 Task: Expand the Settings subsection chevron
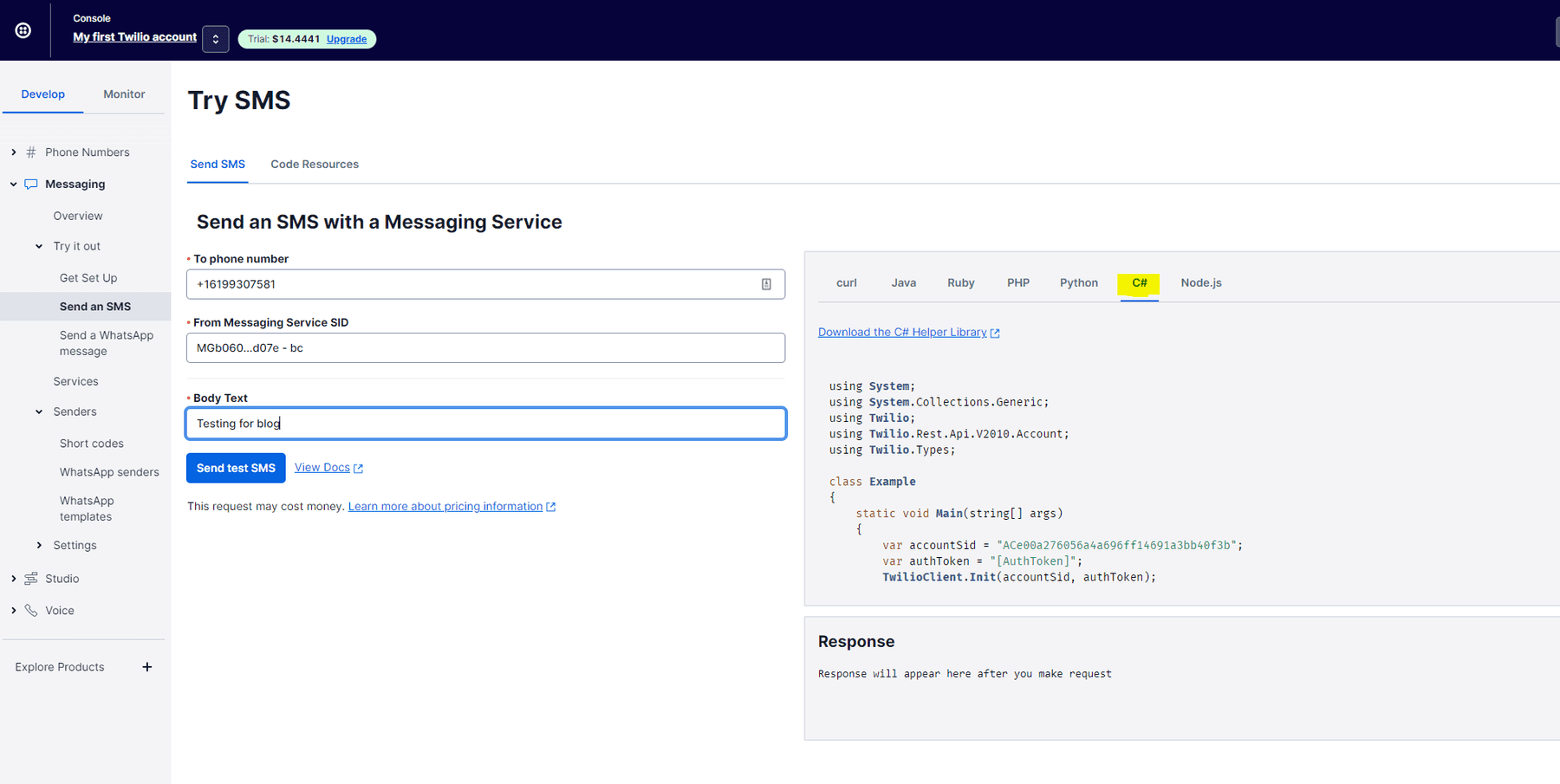(x=39, y=546)
